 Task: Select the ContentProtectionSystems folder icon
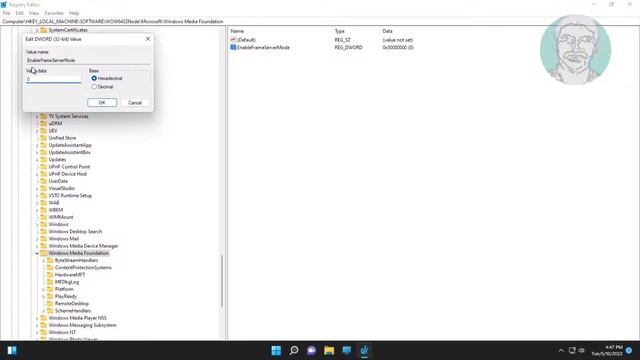(x=50, y=267)
